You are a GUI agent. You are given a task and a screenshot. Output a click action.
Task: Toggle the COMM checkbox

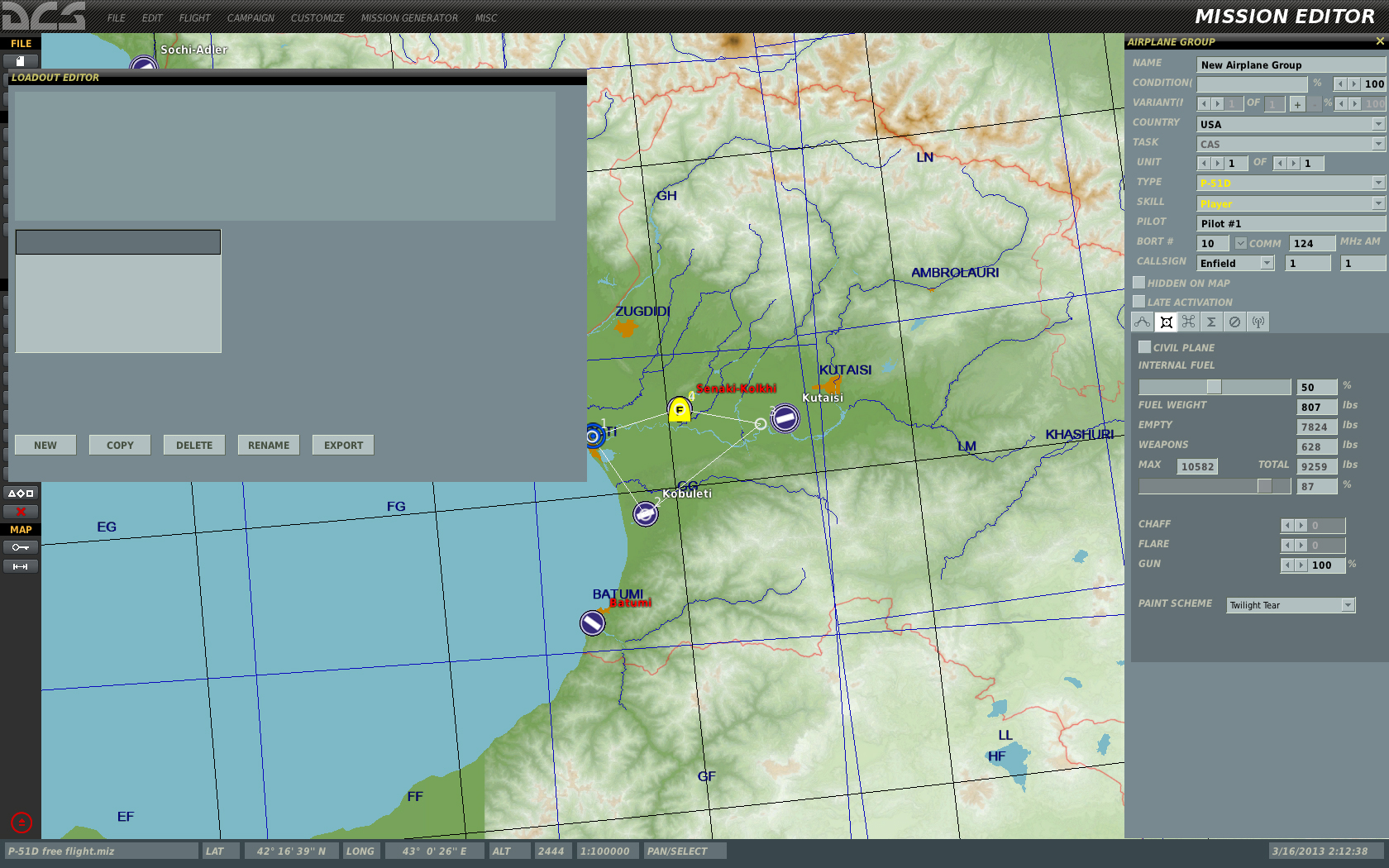(x=1241, y=243)
